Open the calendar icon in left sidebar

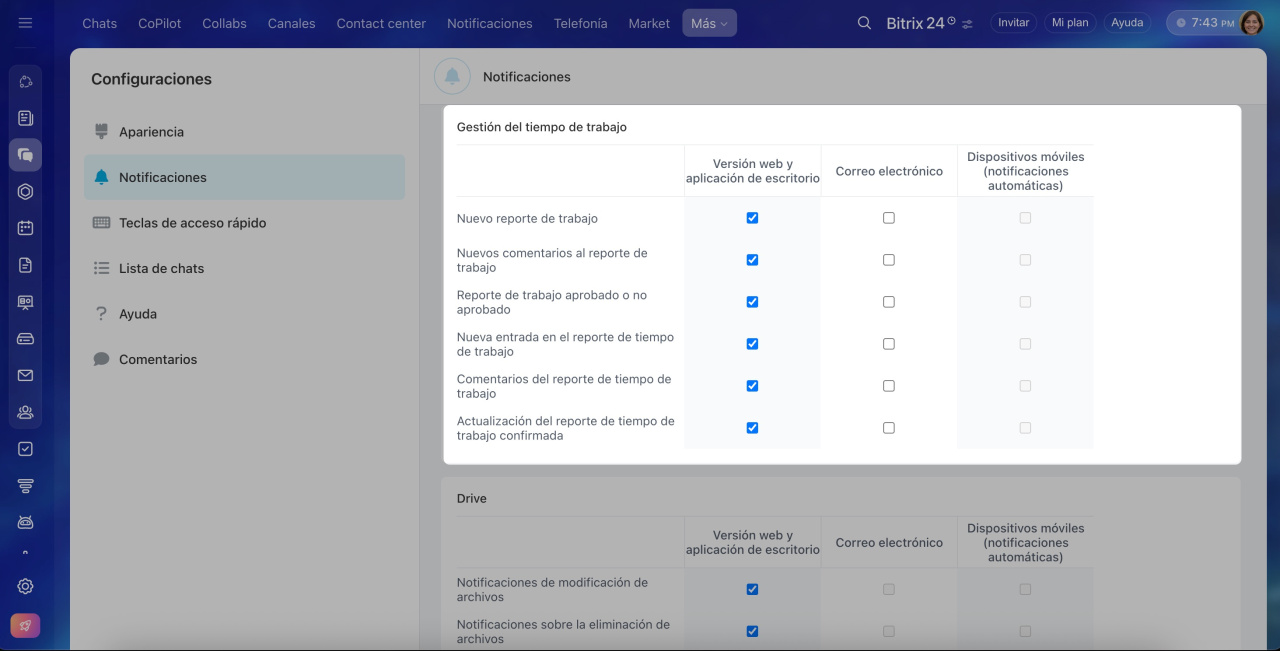click(26, 228)
